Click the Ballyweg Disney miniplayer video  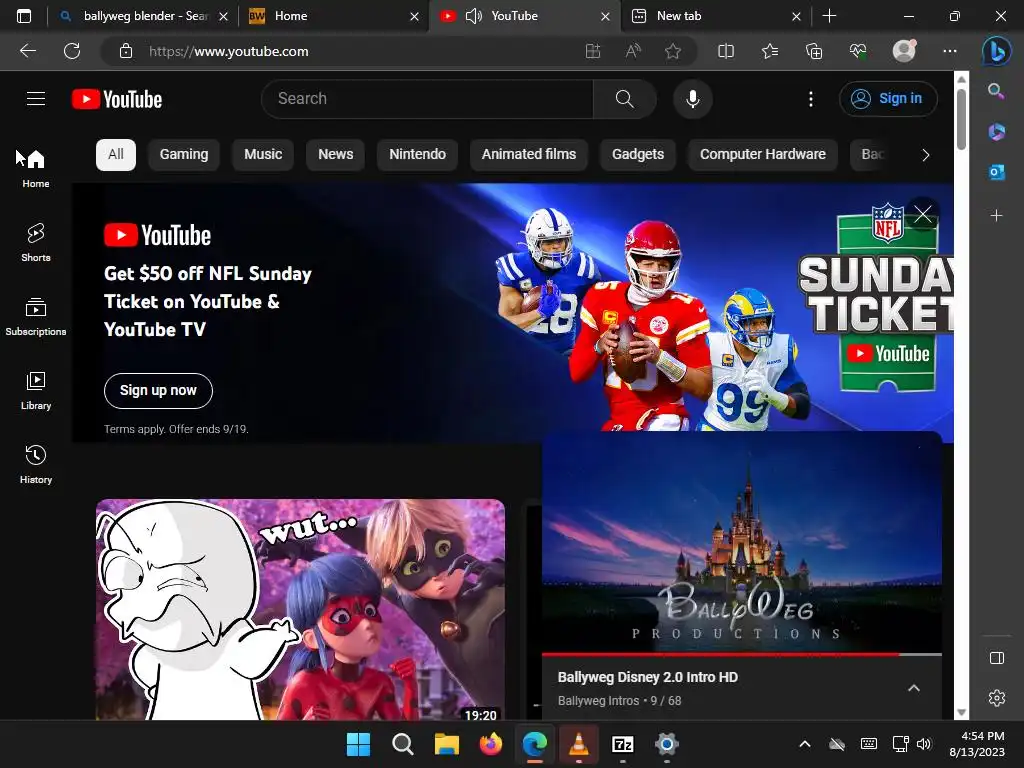coord(742,542)
